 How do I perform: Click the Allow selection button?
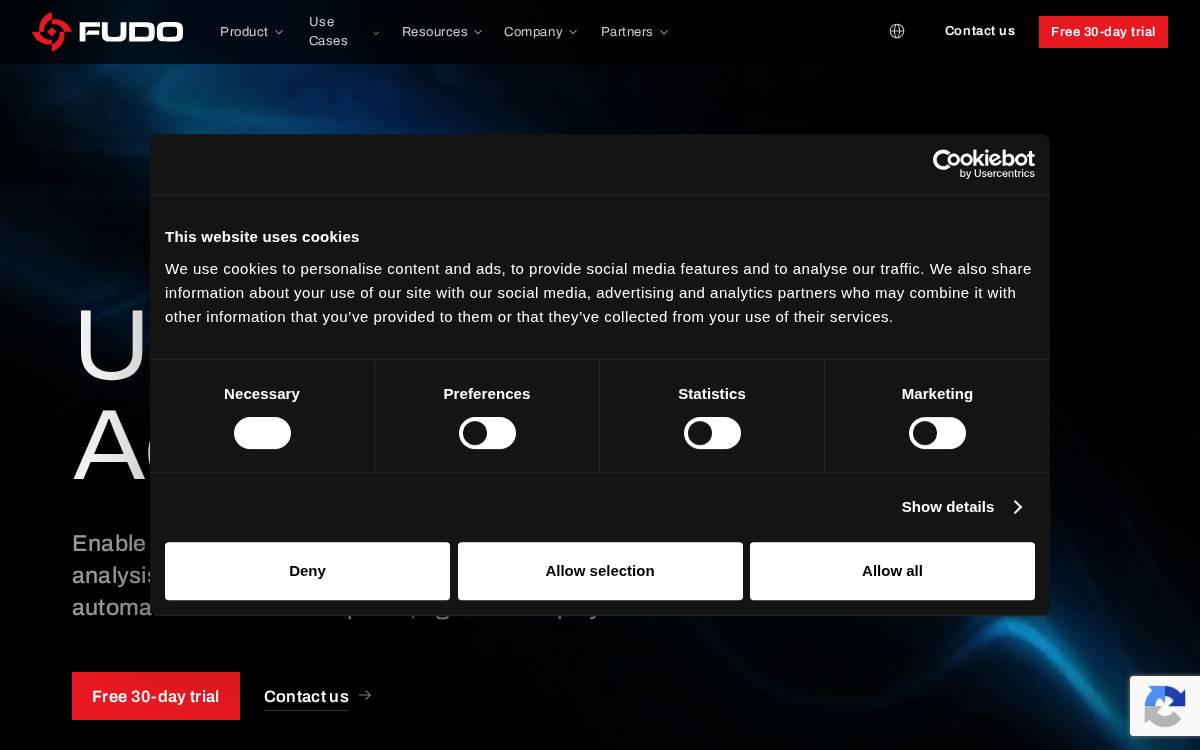[x=600, y=571]
